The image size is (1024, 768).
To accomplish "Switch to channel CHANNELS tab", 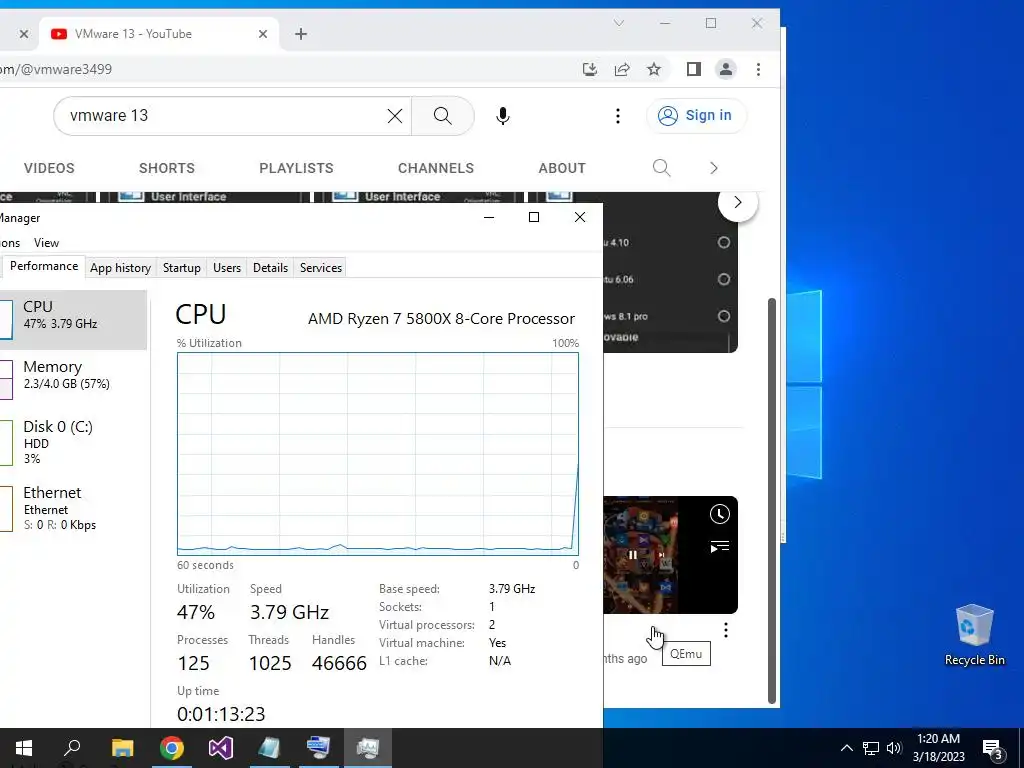I will tap(436, 168).
